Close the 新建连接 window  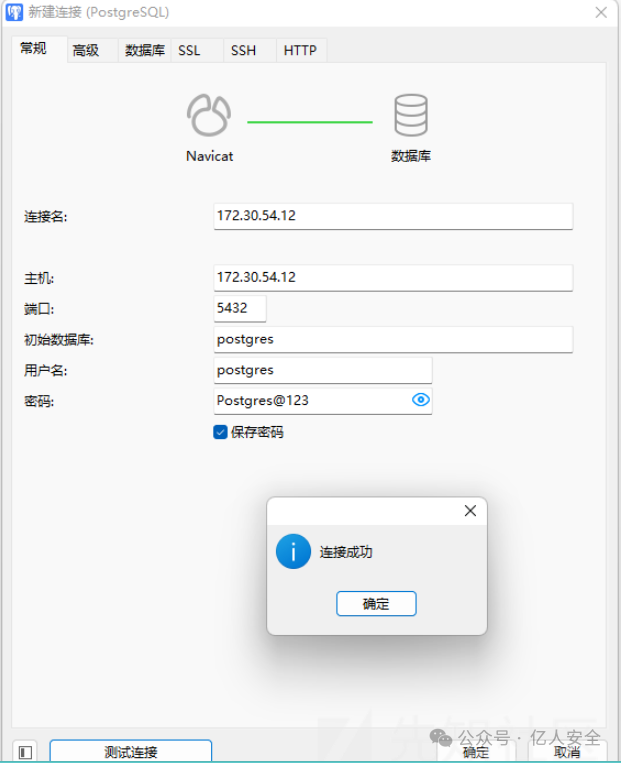(601, 13)
